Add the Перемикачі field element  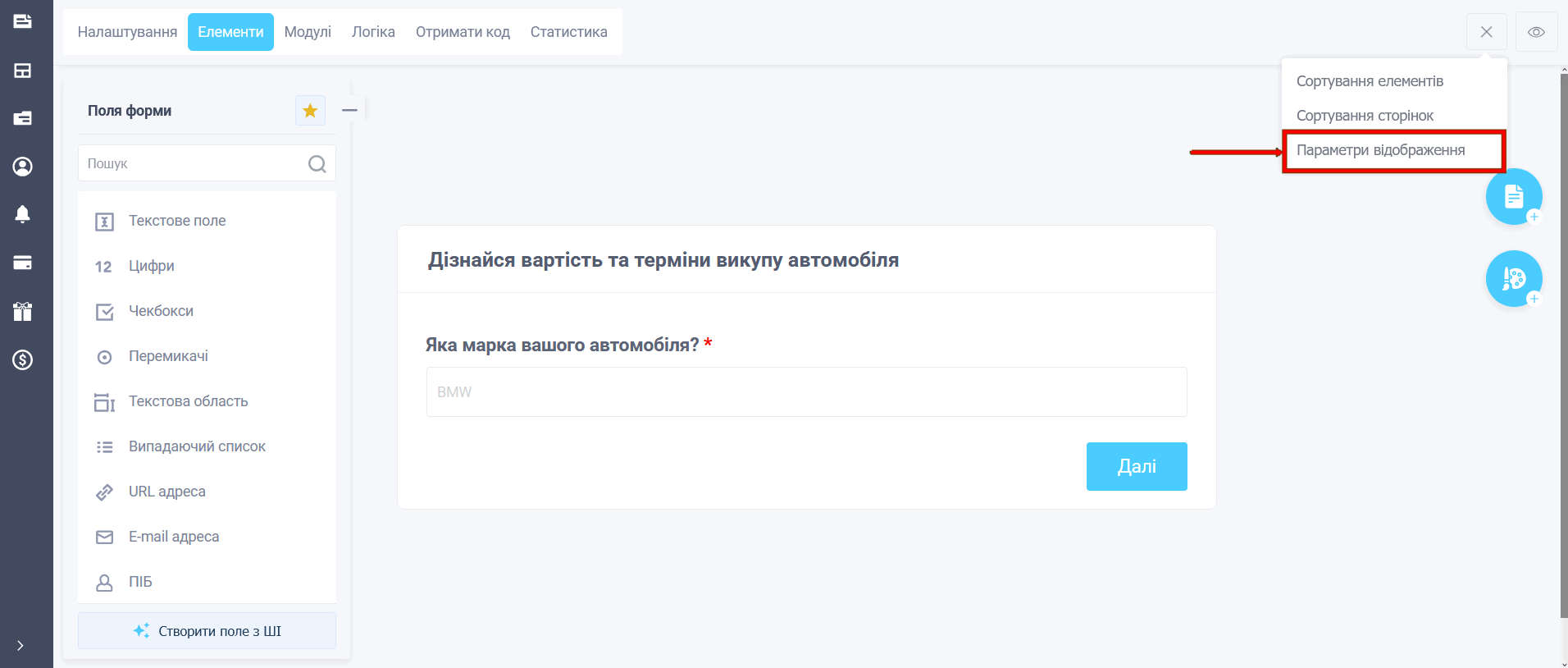click(207, 356)
